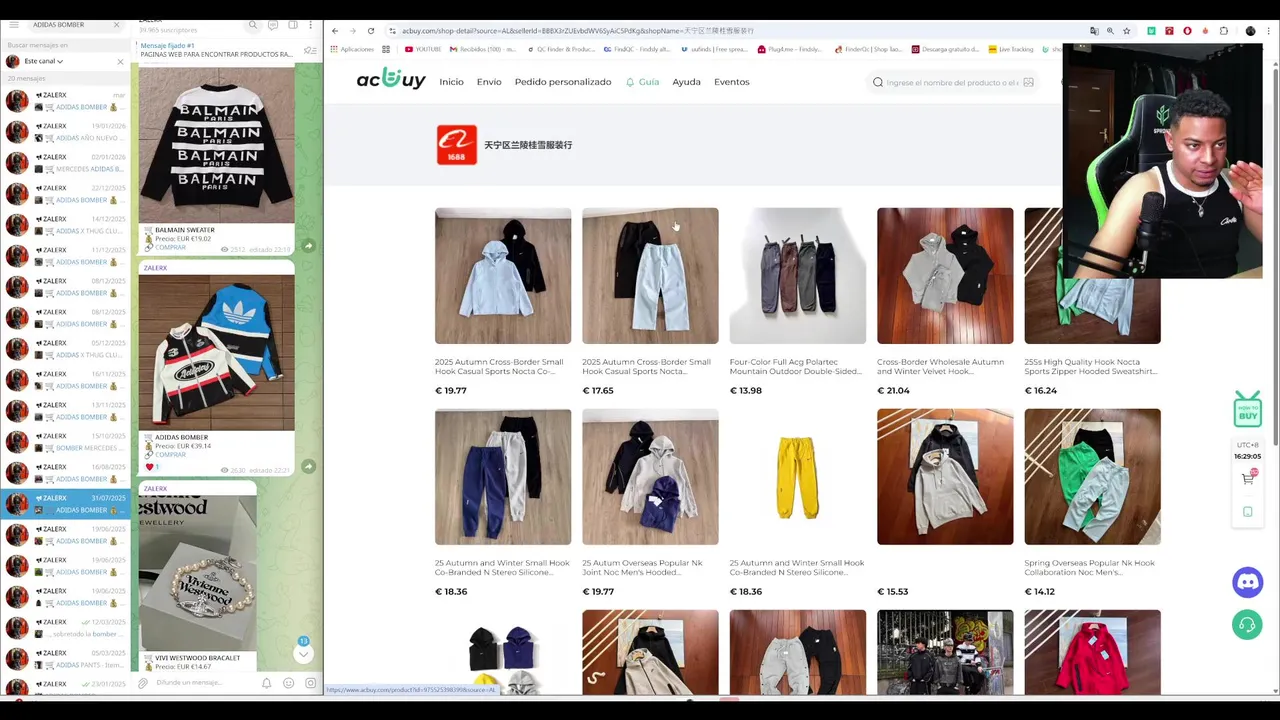
Task: Select the highlighted ZALERX result from 31/07/2025
Action: (x=65, y=504)
